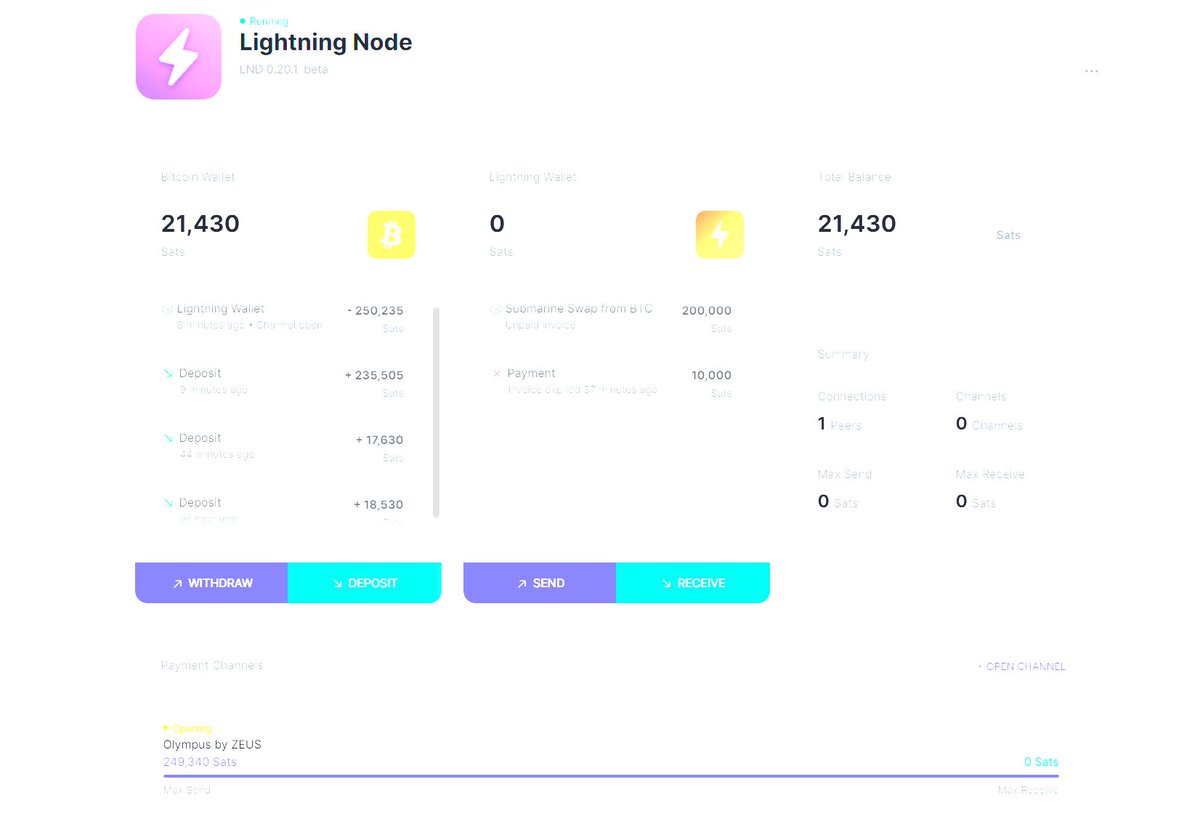
Task: Click the 249,340 Sats channel amount
Action: click(x=200, y=762)
